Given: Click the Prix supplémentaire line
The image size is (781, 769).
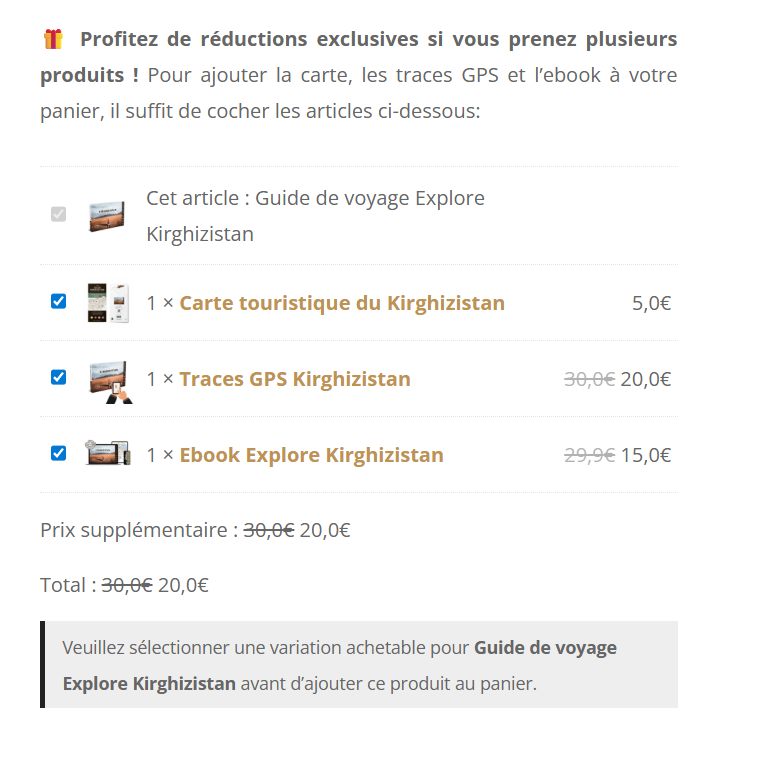Looking at the screenshot, I should click(x=195, y=530).
